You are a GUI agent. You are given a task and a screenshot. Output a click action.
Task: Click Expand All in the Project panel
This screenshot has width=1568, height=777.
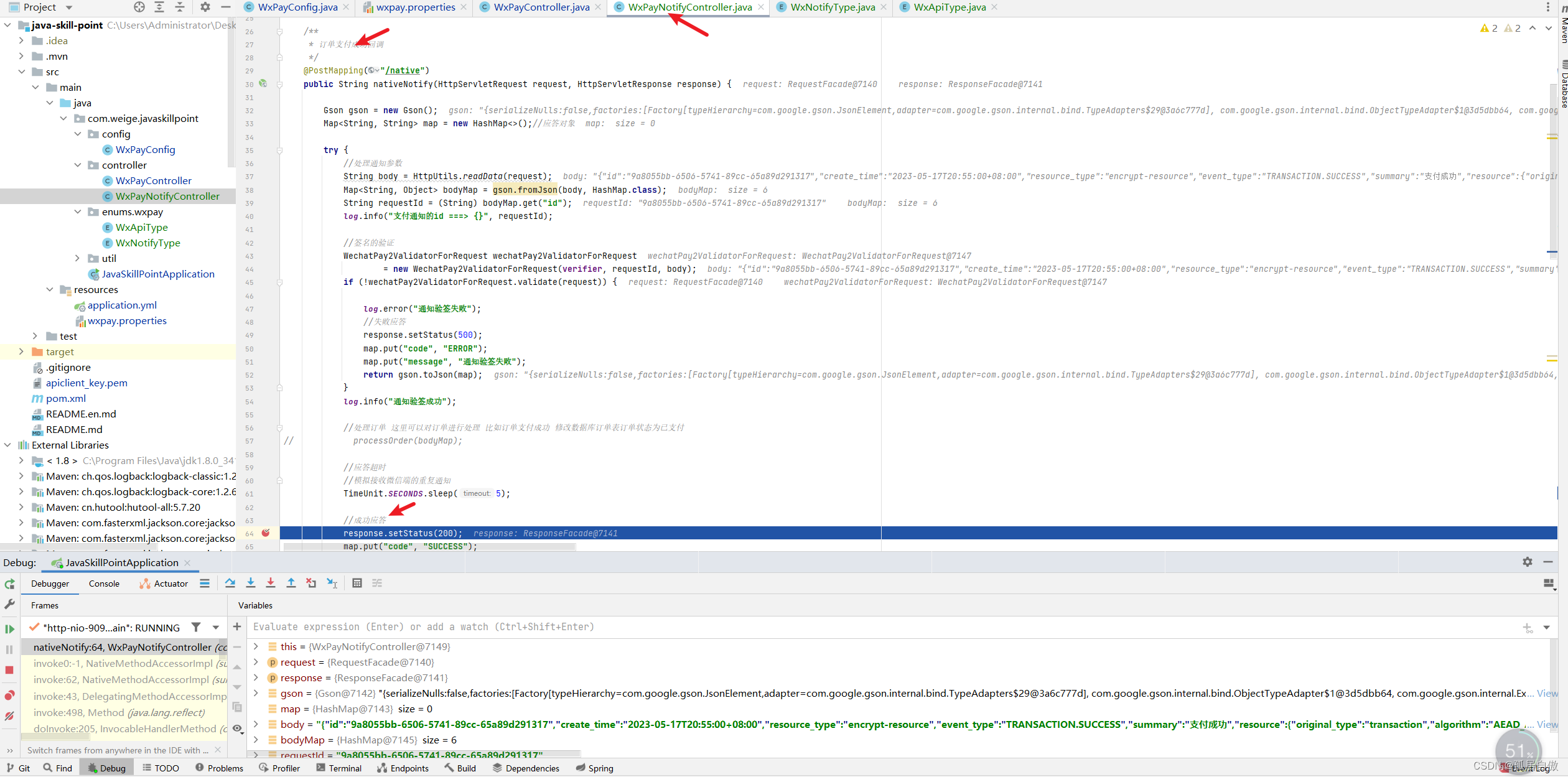[159, 7]
